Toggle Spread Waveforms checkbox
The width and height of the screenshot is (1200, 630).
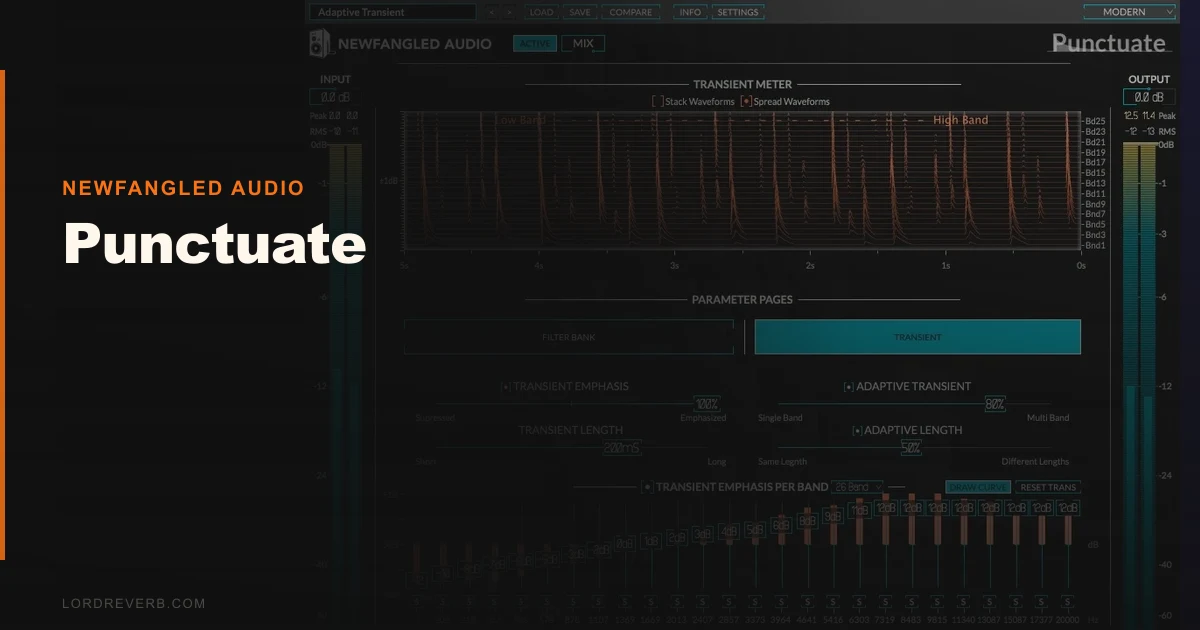(745, 101)
